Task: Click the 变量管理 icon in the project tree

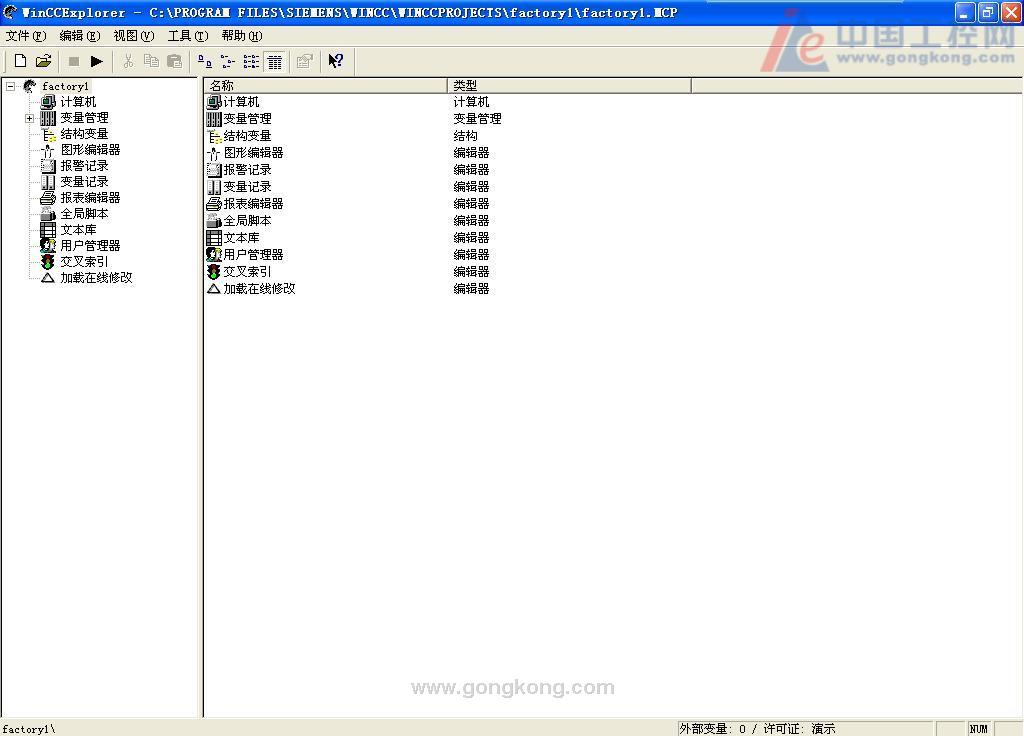Action: pyautogui.click(x=48, y=118)
